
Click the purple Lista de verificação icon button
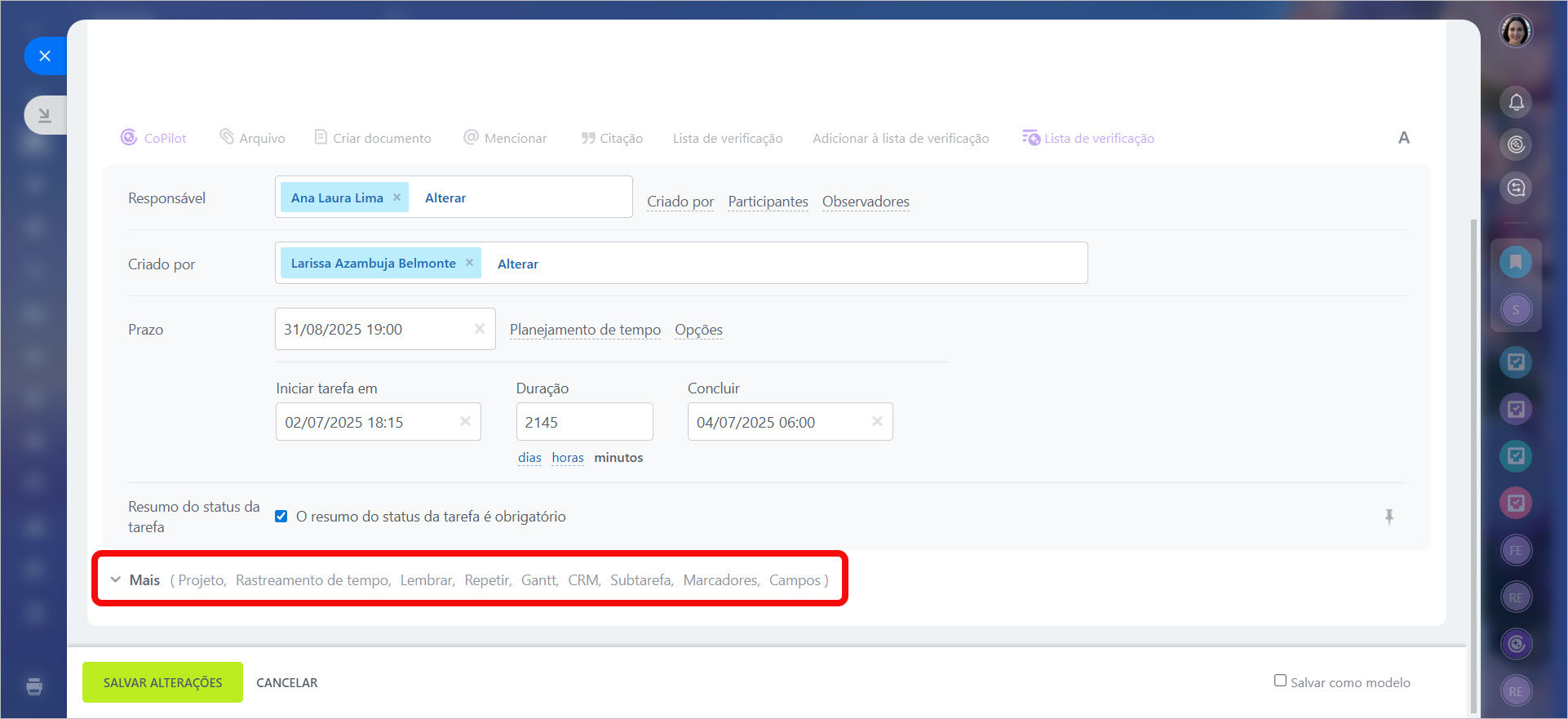tap(1088, 138)
